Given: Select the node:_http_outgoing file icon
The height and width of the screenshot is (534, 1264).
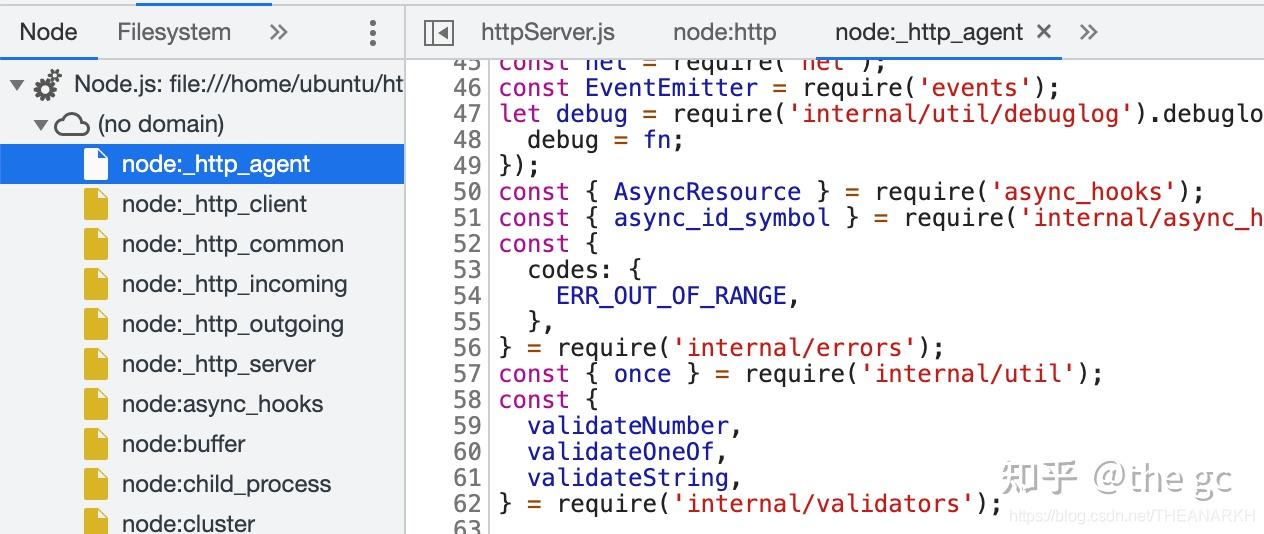Looking at the screenshot, I should point(96,324).
